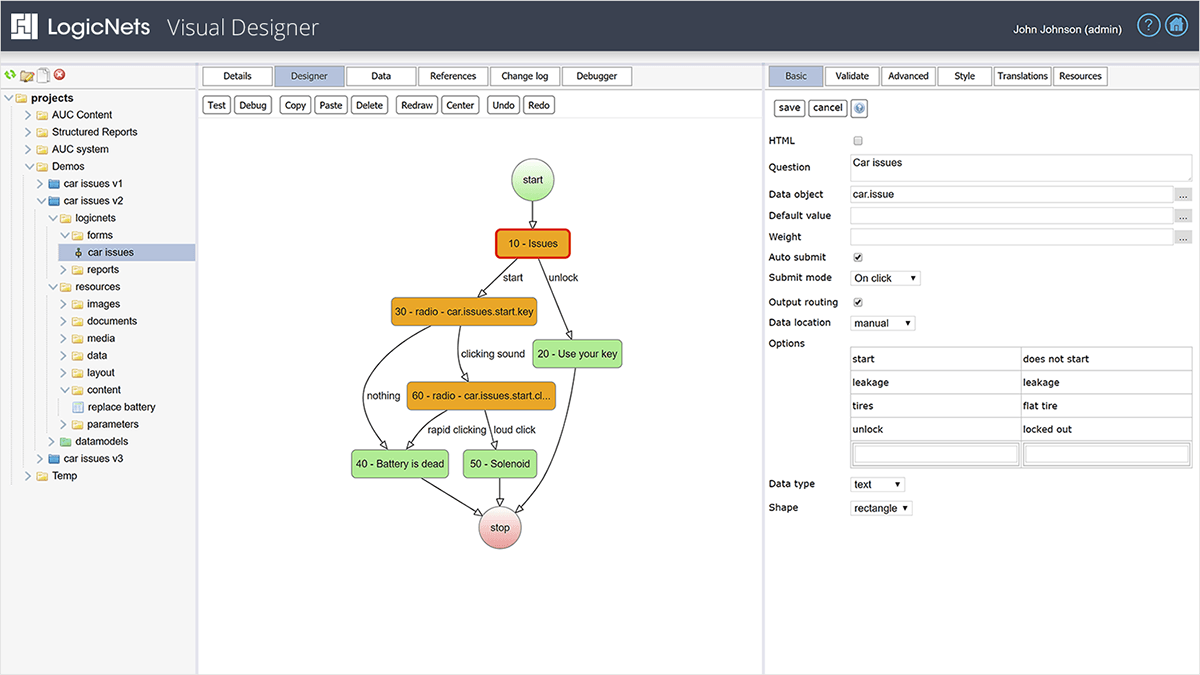This screenshot has width=1200, height=675.
Task: Collapse the Demos folder
Action: click(x=29, y=167)
